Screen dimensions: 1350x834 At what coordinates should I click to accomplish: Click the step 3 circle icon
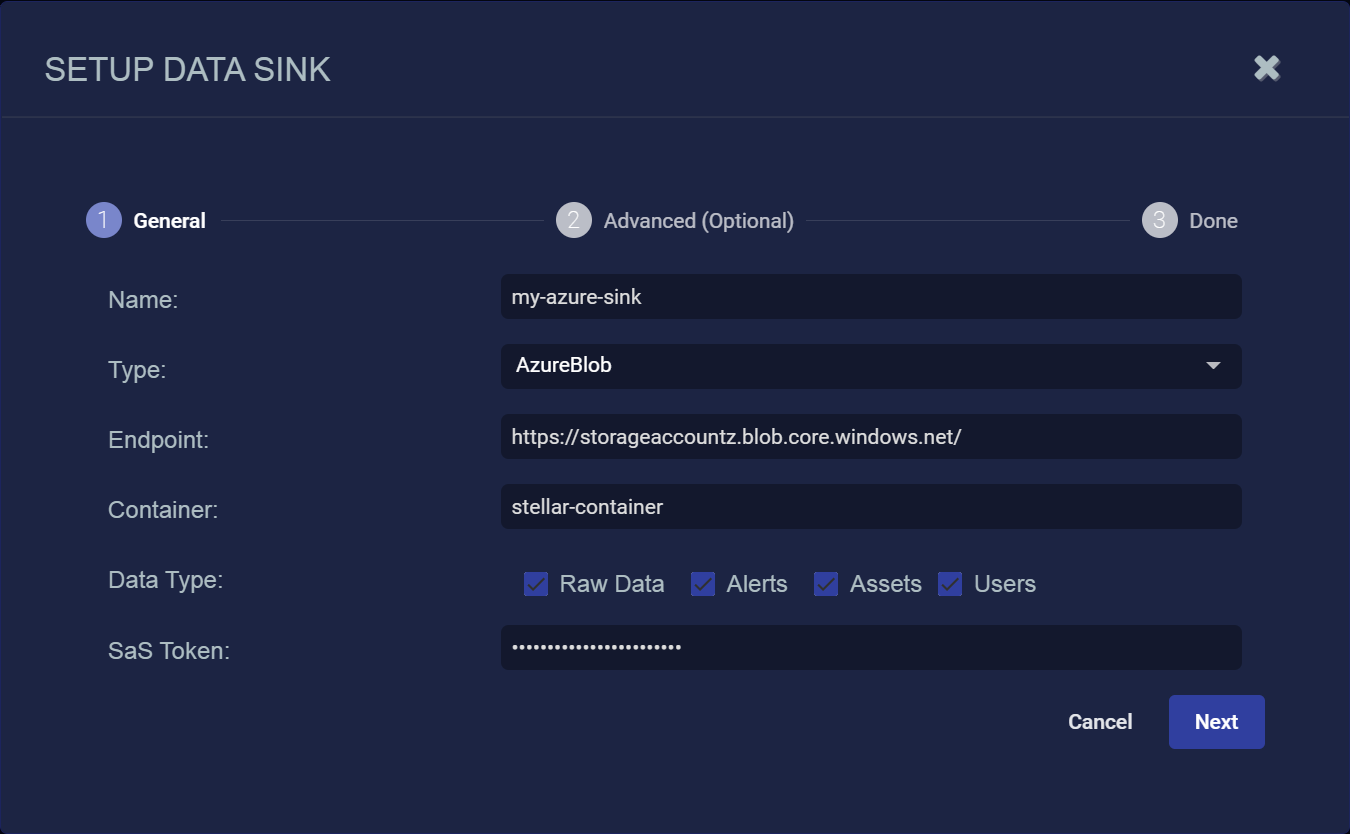[x=1160, y=220]
